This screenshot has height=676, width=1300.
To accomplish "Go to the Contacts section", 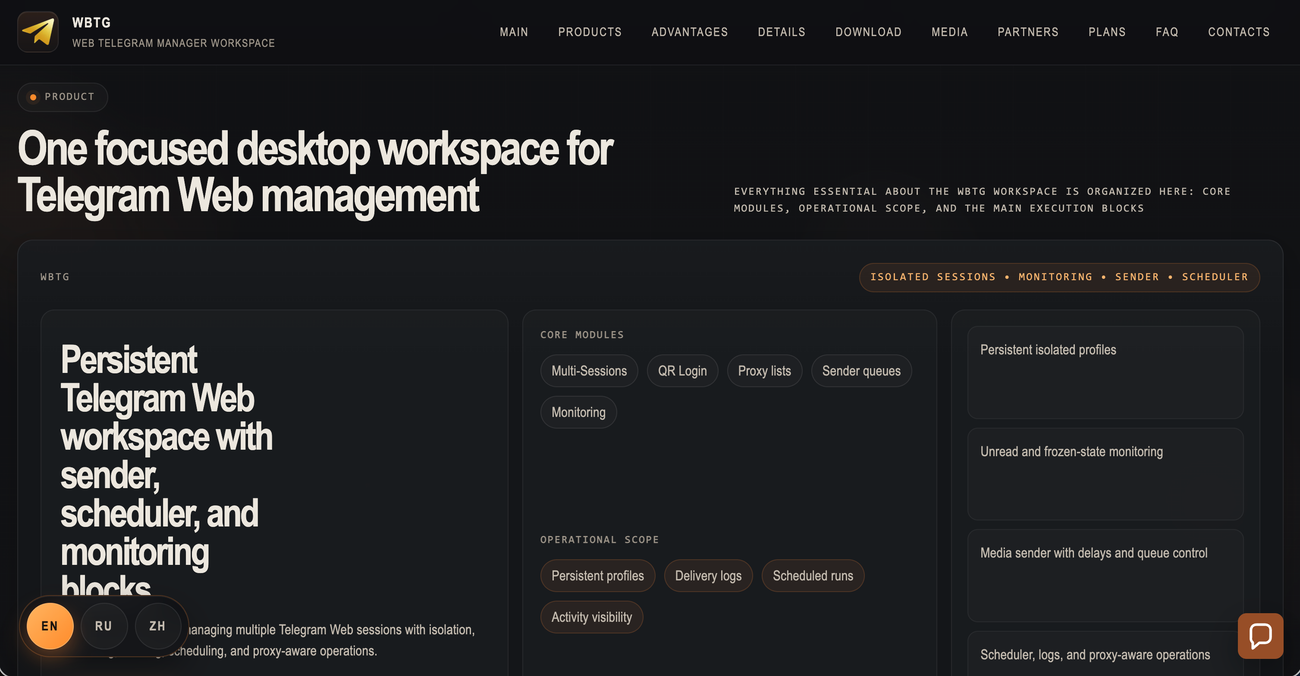I will (x=1239, y=32).
